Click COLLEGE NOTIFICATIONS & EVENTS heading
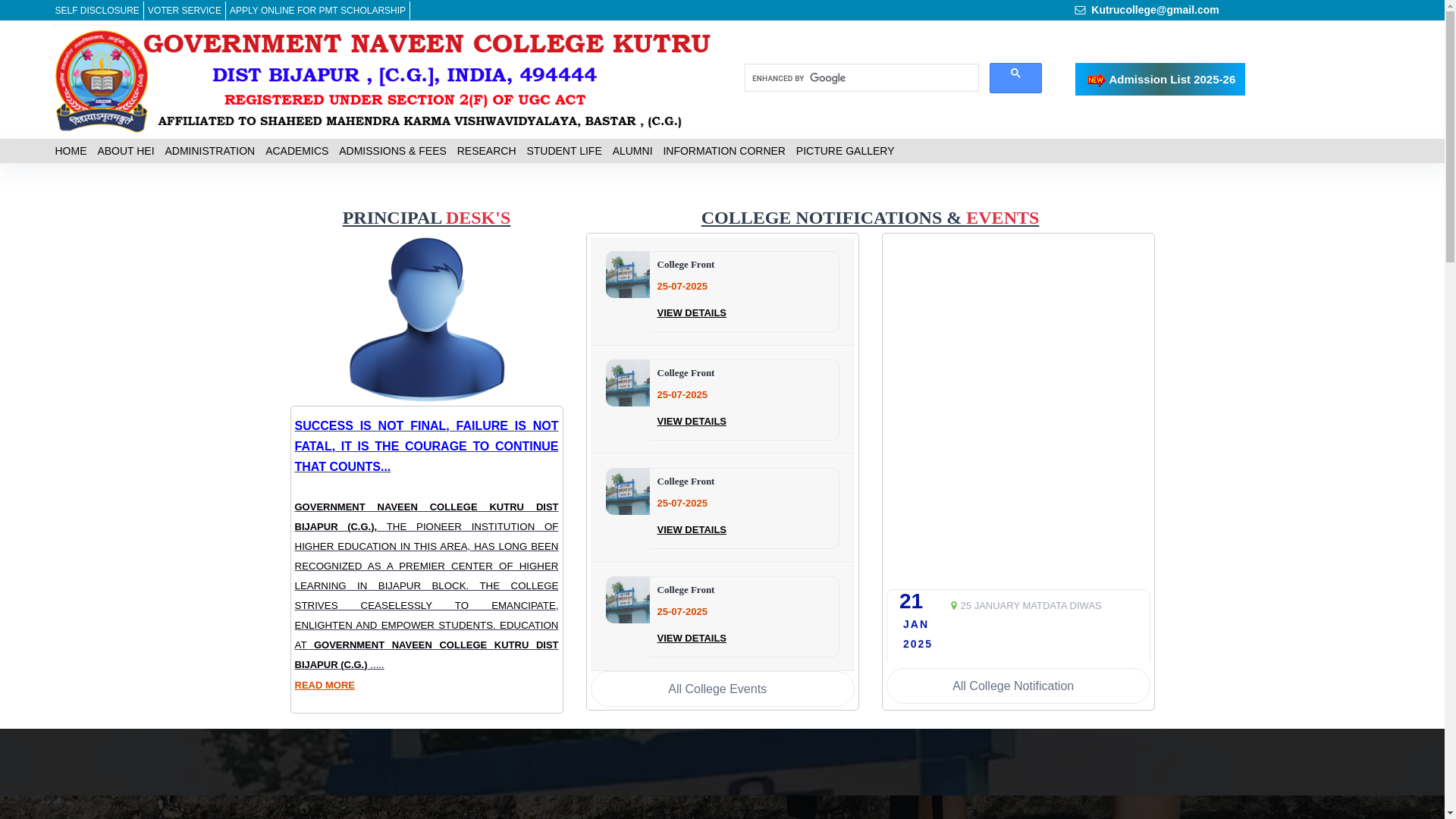The height and width of the screenshot is (819, 1456). pos(870,218)
